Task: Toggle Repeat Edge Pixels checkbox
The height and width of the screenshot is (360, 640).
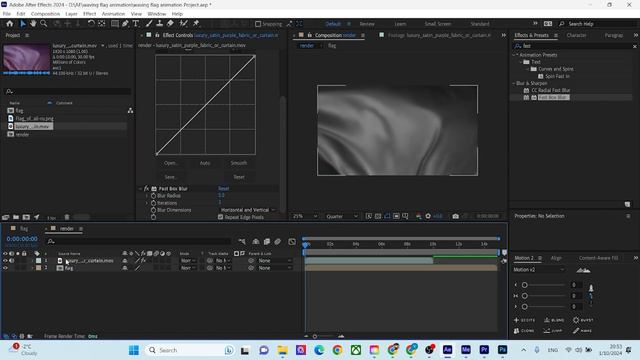Action: pyautogui.click(x=220, y=217)
